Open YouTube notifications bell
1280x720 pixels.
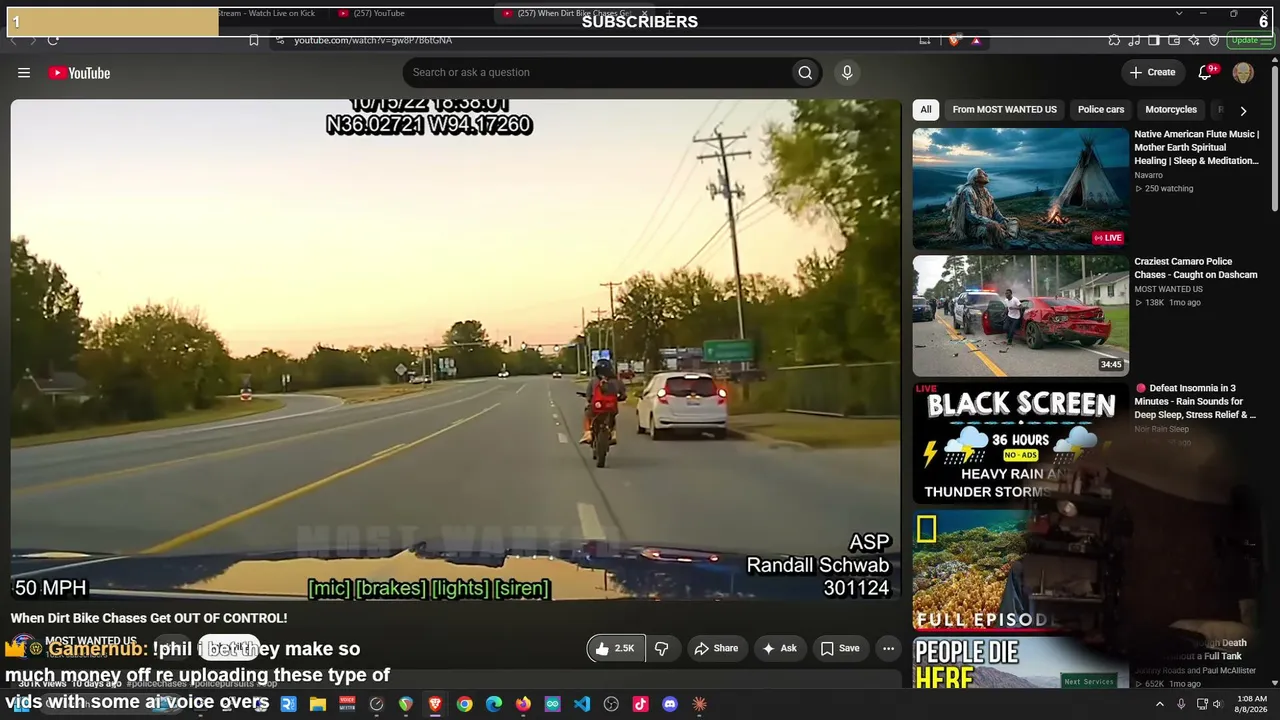pos(1205,72)
